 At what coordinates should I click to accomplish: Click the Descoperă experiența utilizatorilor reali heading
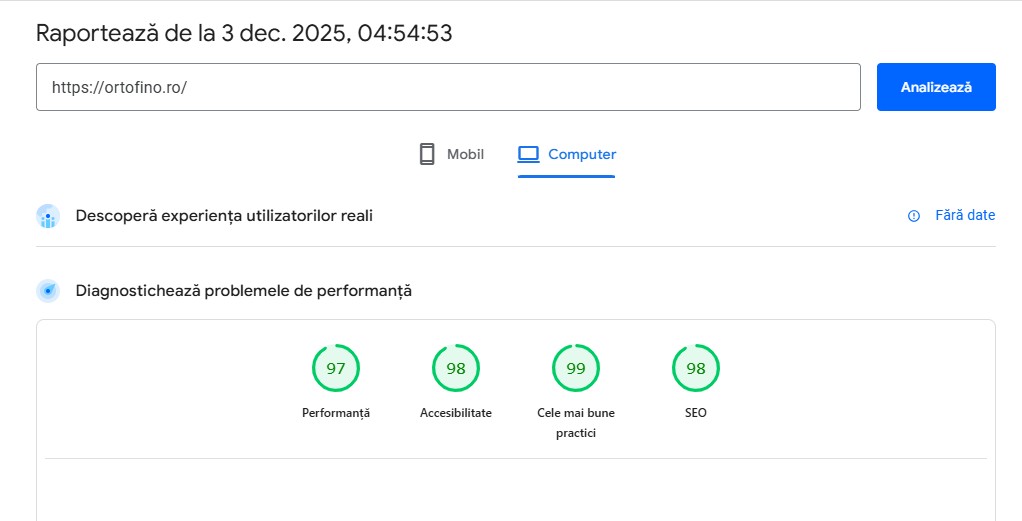tap(224, 215)
